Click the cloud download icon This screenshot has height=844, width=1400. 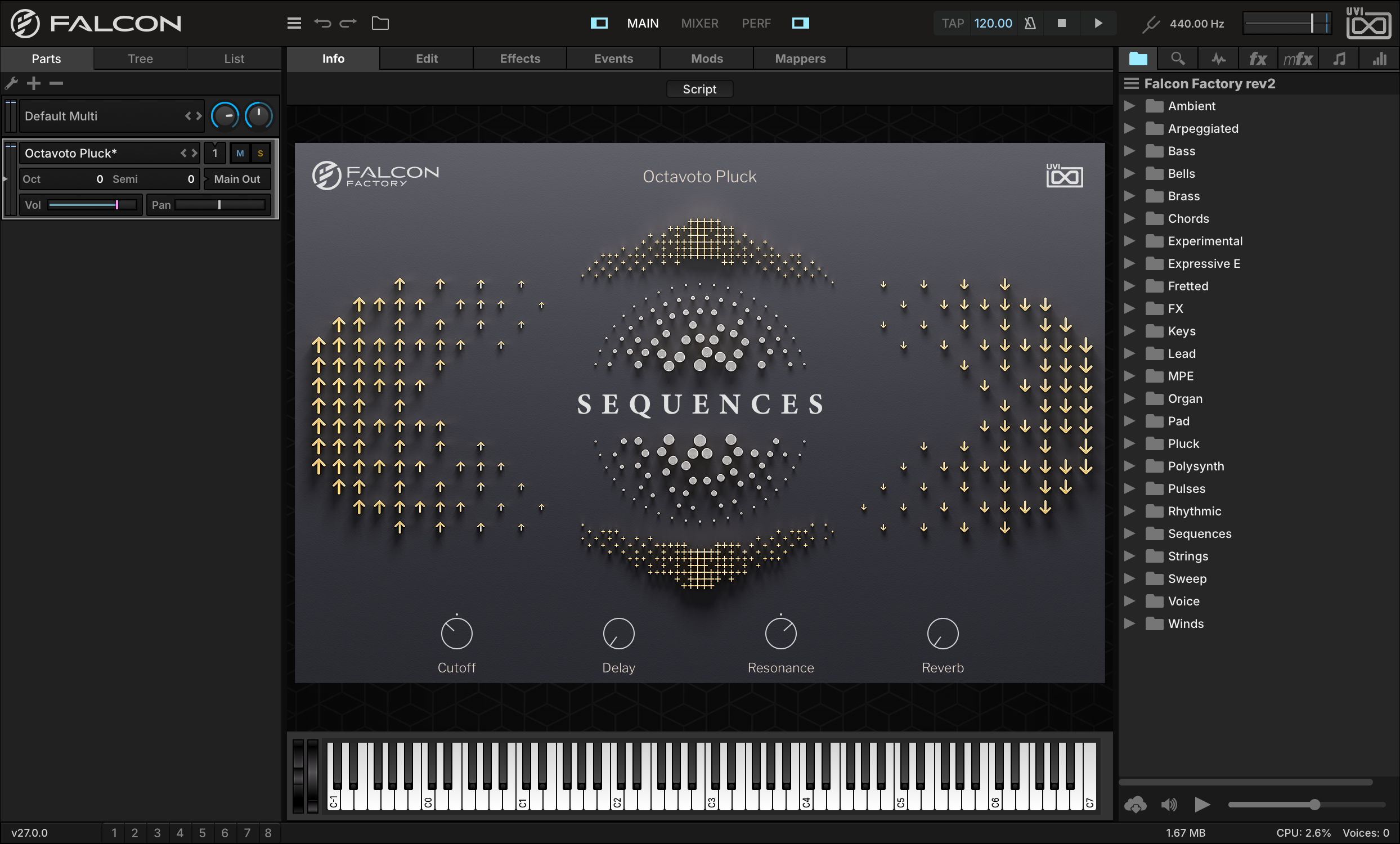pyautogui.click(x=1135, y=804)
